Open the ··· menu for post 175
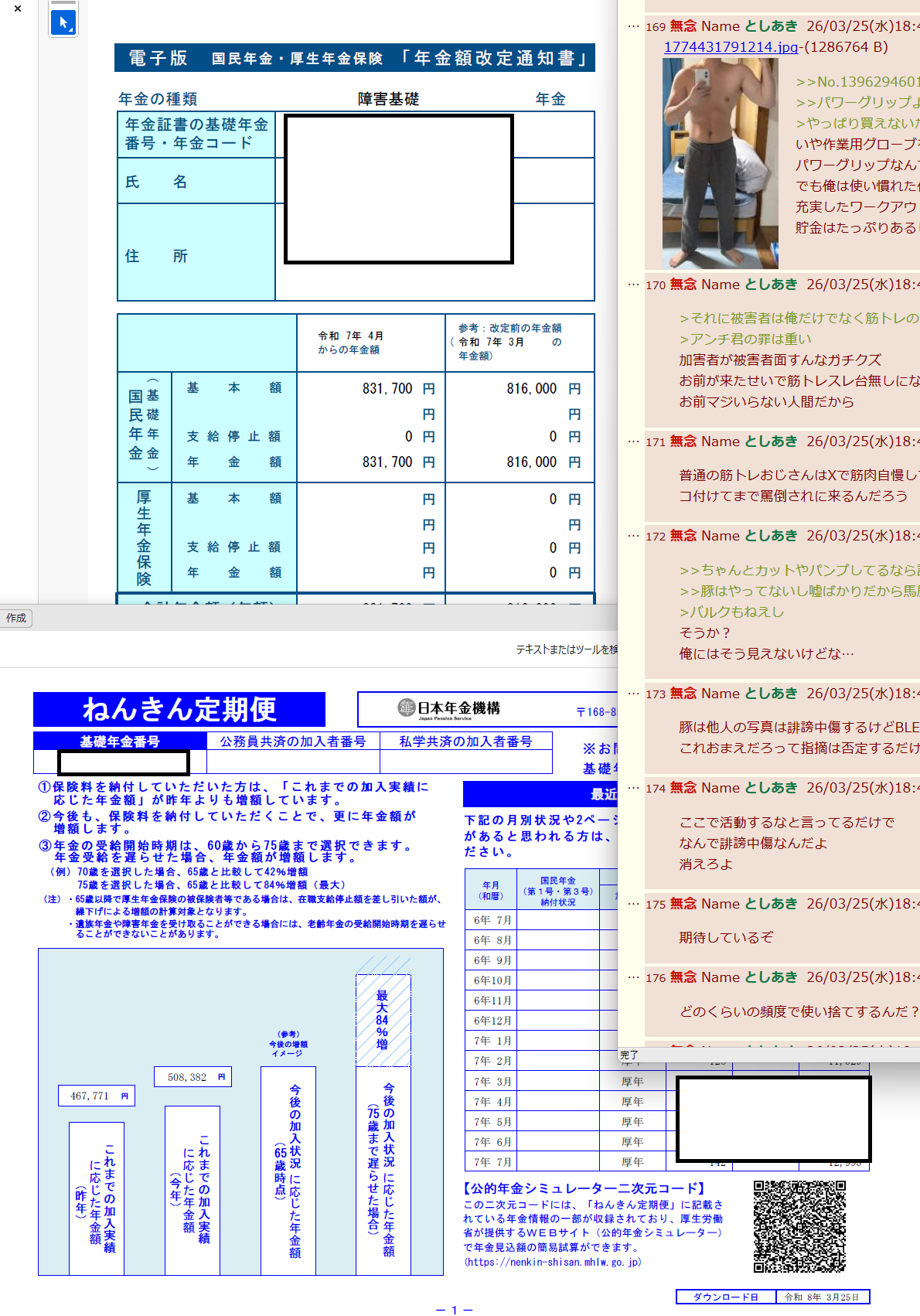This screenshot has height=1316, width=920. click(633, 904)
